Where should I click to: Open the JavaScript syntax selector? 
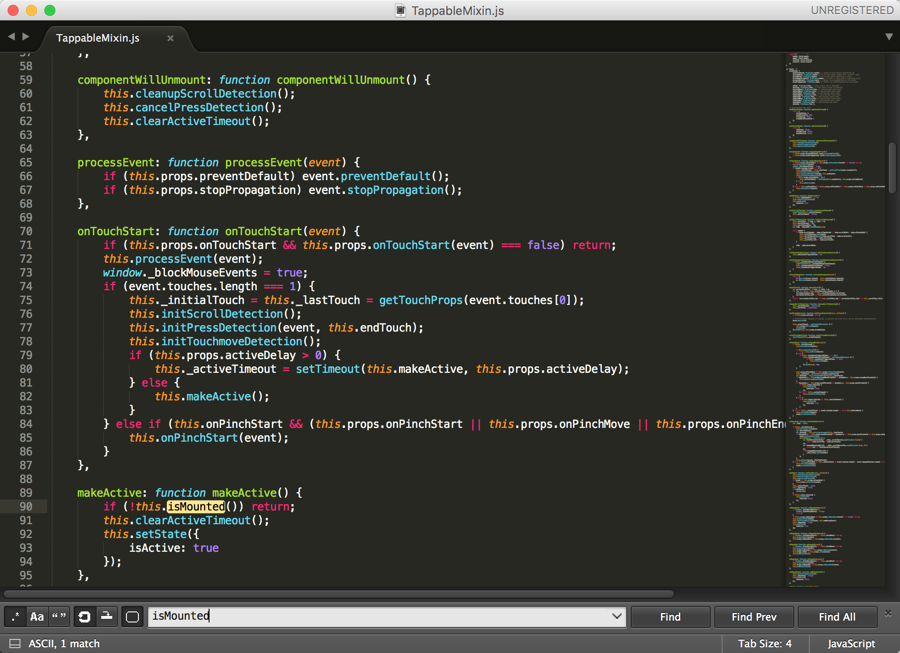850,644
